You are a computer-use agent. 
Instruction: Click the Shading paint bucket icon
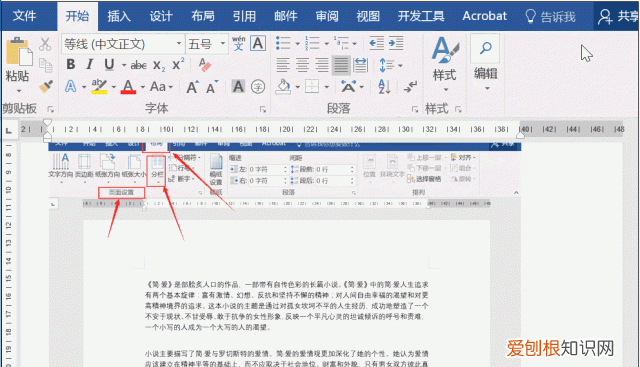[284, 87]
